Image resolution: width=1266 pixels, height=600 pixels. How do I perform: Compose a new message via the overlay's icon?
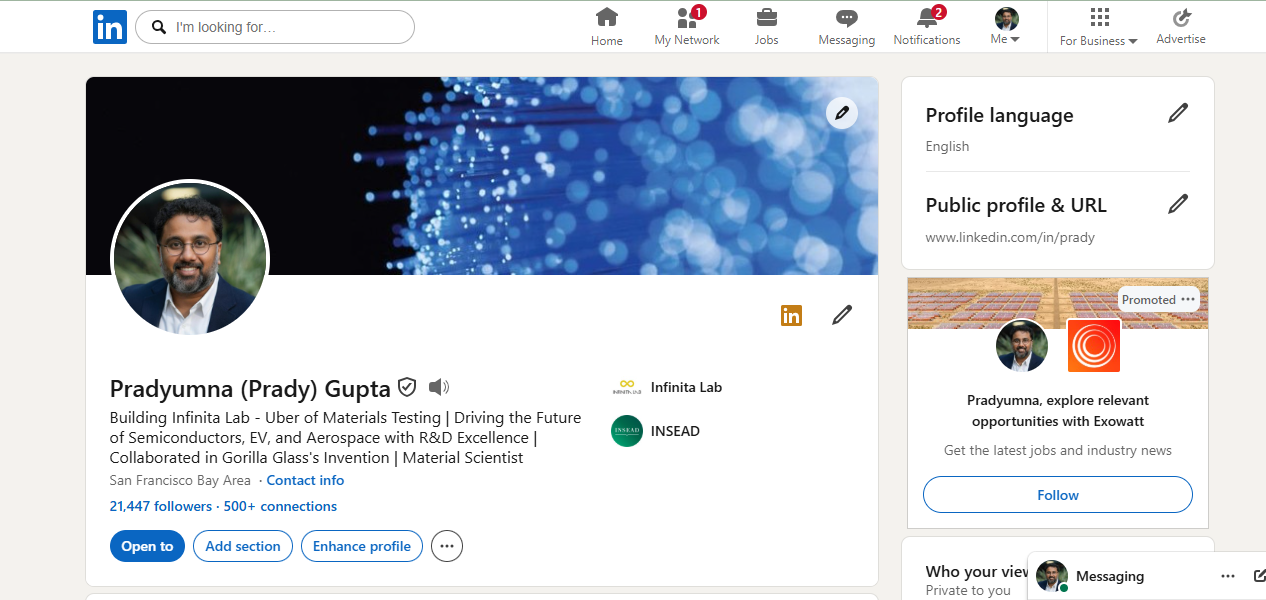coord(1259,576)
